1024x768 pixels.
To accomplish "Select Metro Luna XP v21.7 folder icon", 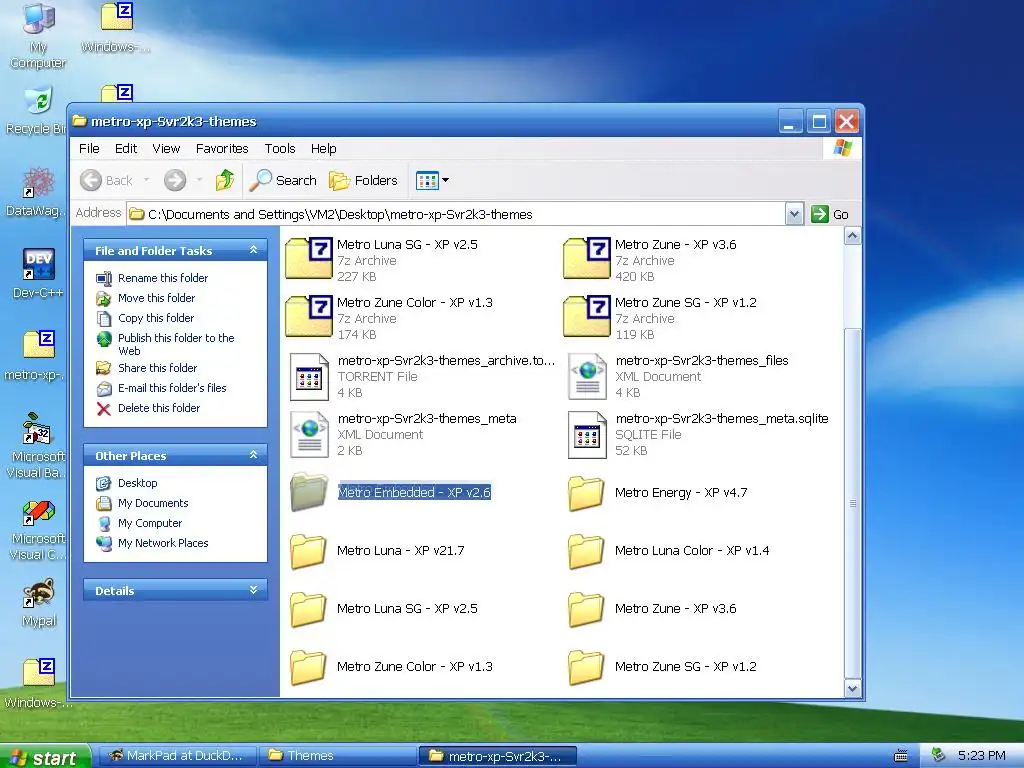I will 308,551.
